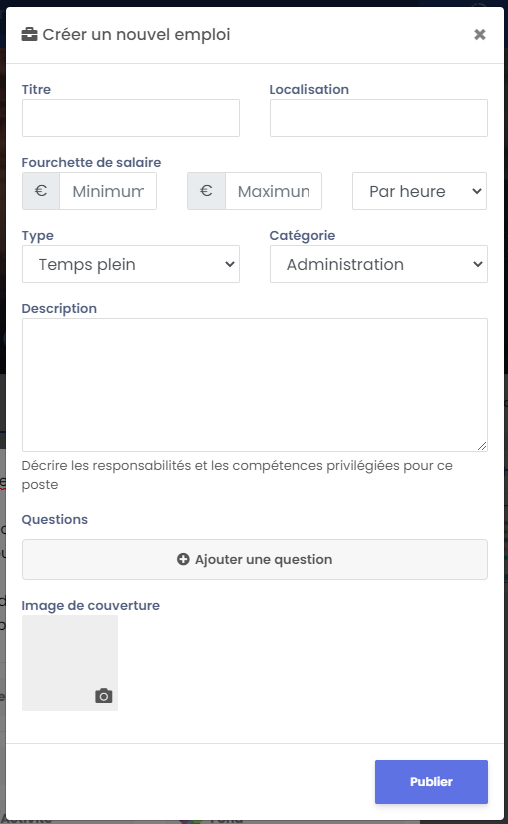
Task: Open the Catégorie dropdown showing Administration
Action: (x=379, y=264)
